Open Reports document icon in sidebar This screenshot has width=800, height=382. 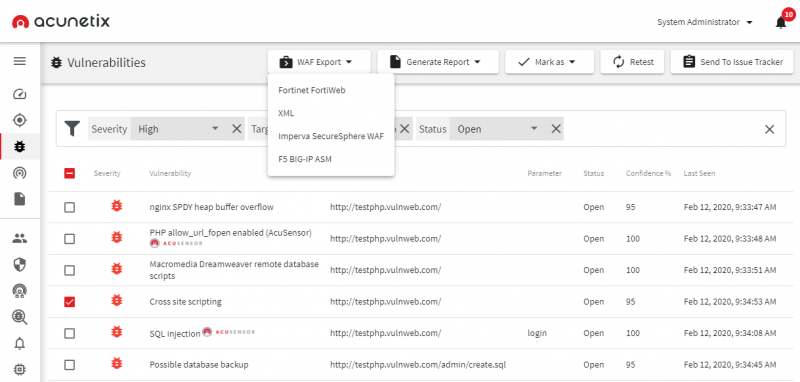(19, 199)
